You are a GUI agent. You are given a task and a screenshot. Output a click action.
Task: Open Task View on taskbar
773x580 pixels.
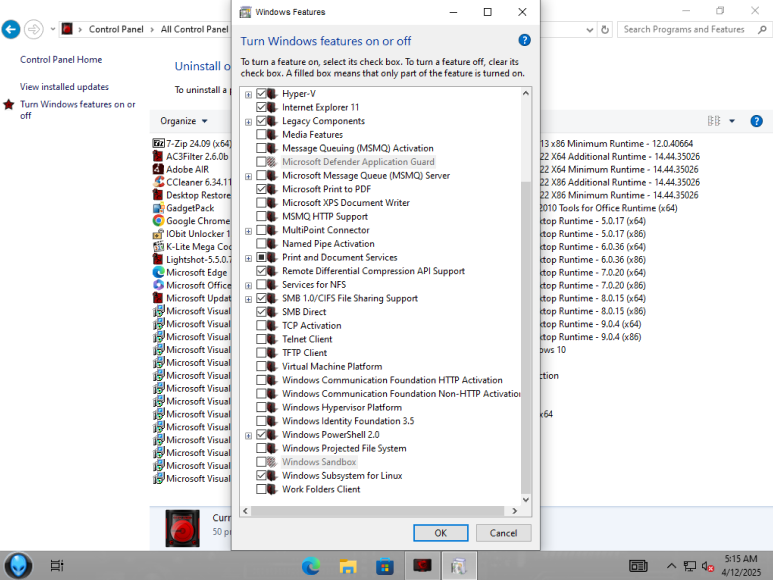point(57,566)
